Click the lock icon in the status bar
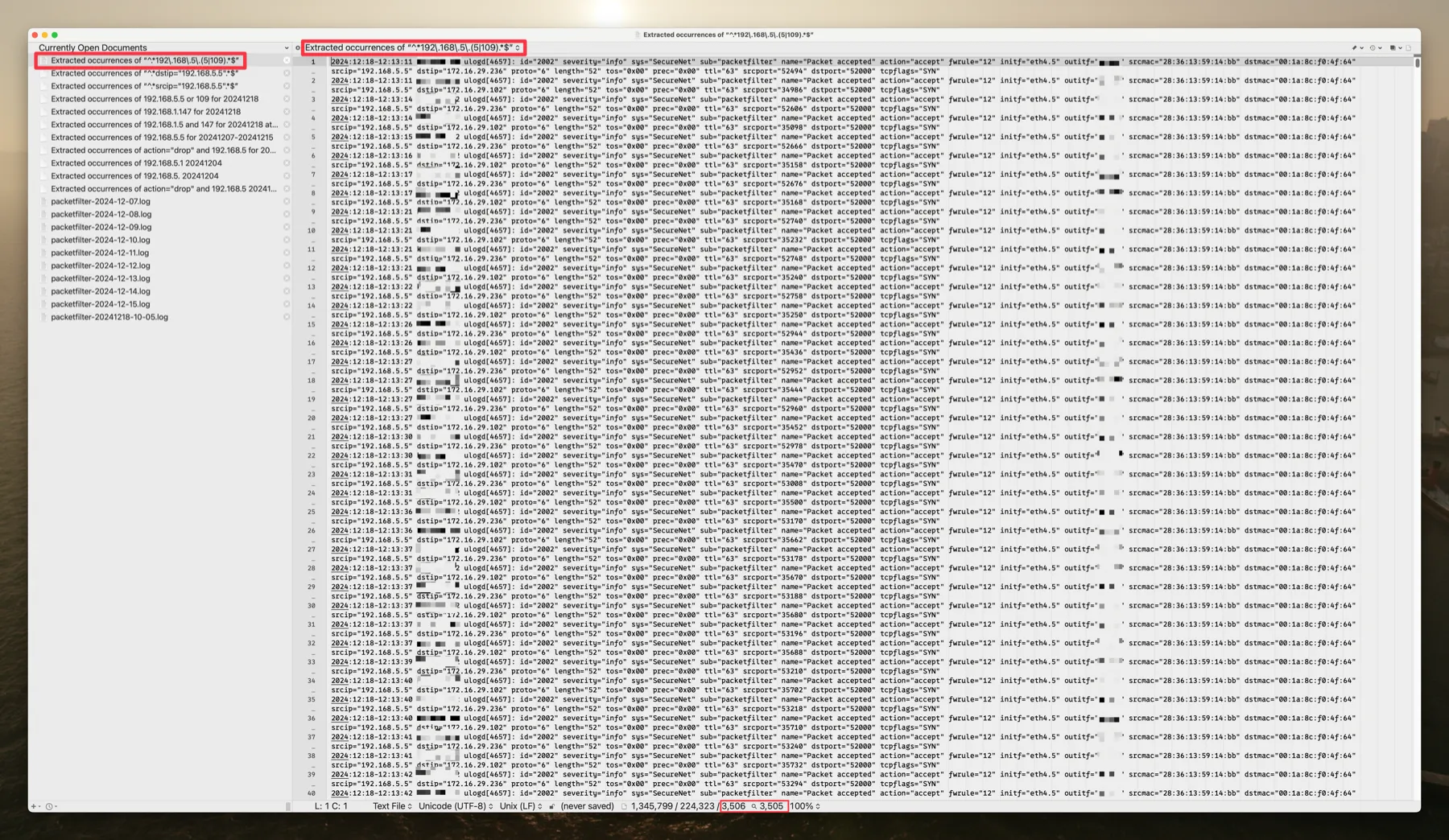Screen dimensions: 1449x840 pyautogui.click(x=551, y=805)
